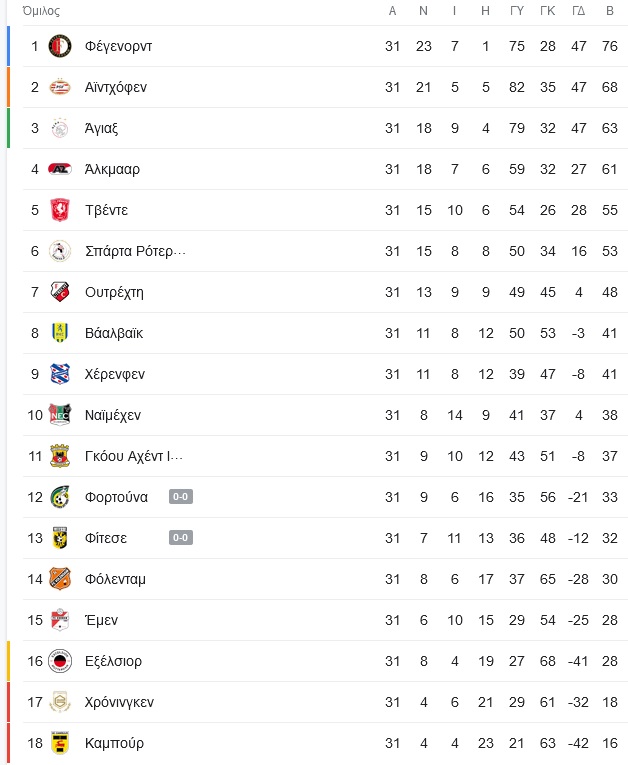This screenshot has height=765, width=628.
Task: Click the Cambuur yellow crest
Action: (x=60, y=743)
